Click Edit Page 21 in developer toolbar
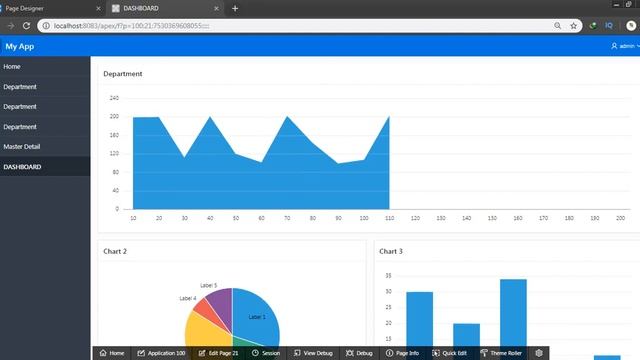The height and width of the screenshot is (360, 640). [218, 353]
